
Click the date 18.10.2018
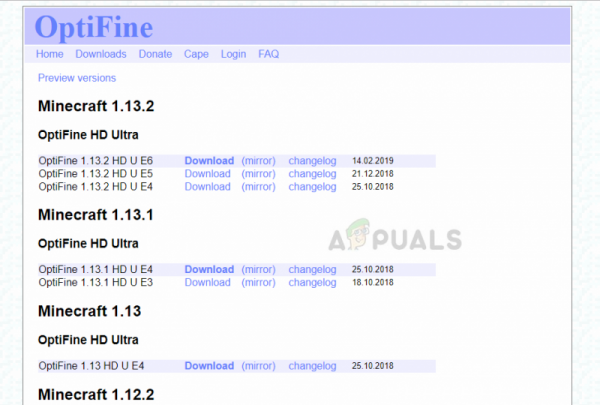pyautogui.click(x=373, y=283)
